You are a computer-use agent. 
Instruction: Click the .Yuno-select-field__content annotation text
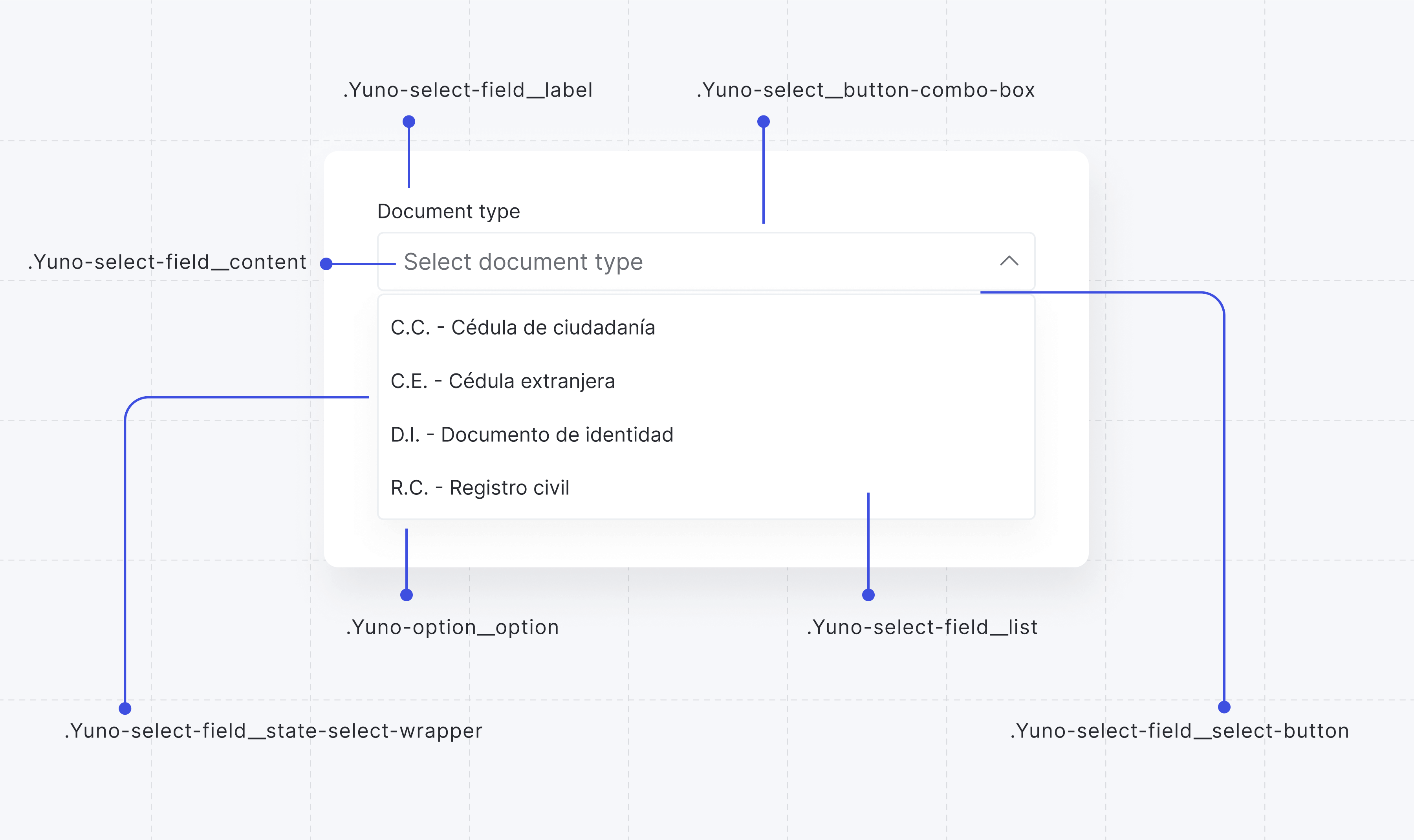(x=167, y=262)
